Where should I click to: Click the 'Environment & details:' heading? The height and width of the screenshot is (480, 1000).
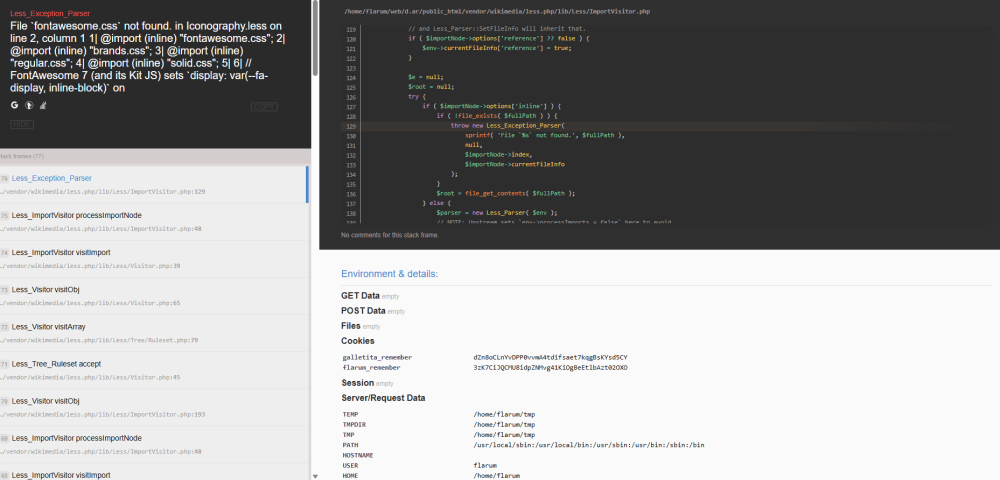point(390,274)
